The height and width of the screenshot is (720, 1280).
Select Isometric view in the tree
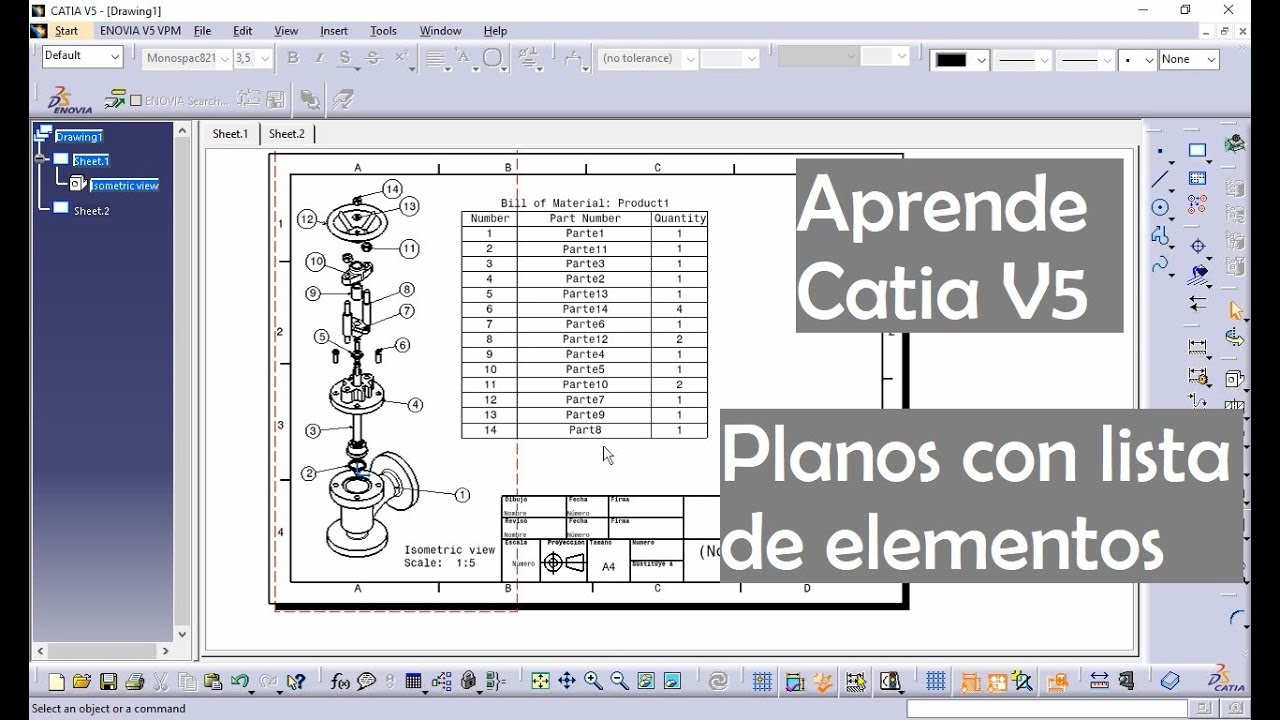tap(125, 185)
